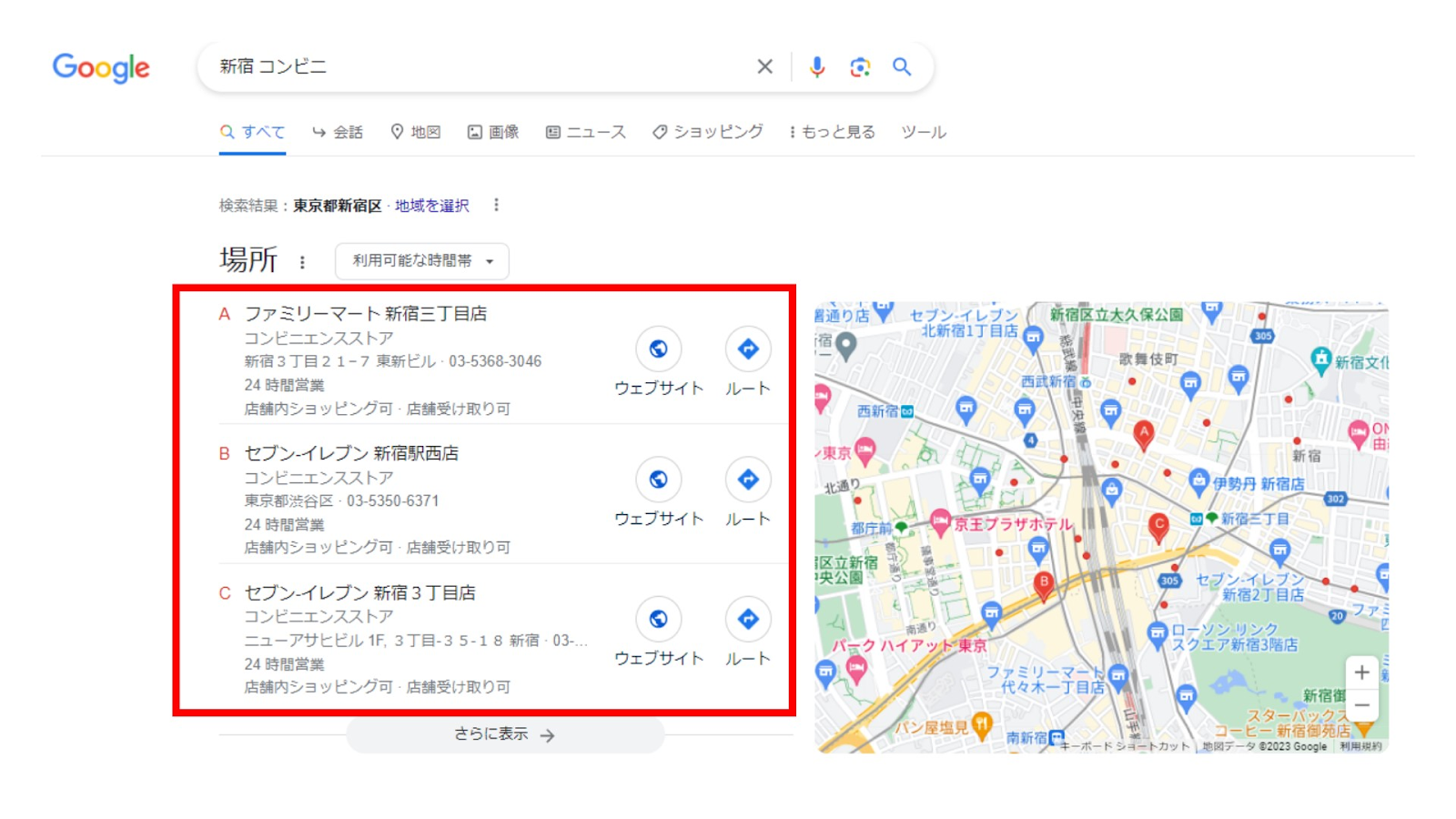Click the Google logo
The image size is (1456, 819).
(101, 67)
